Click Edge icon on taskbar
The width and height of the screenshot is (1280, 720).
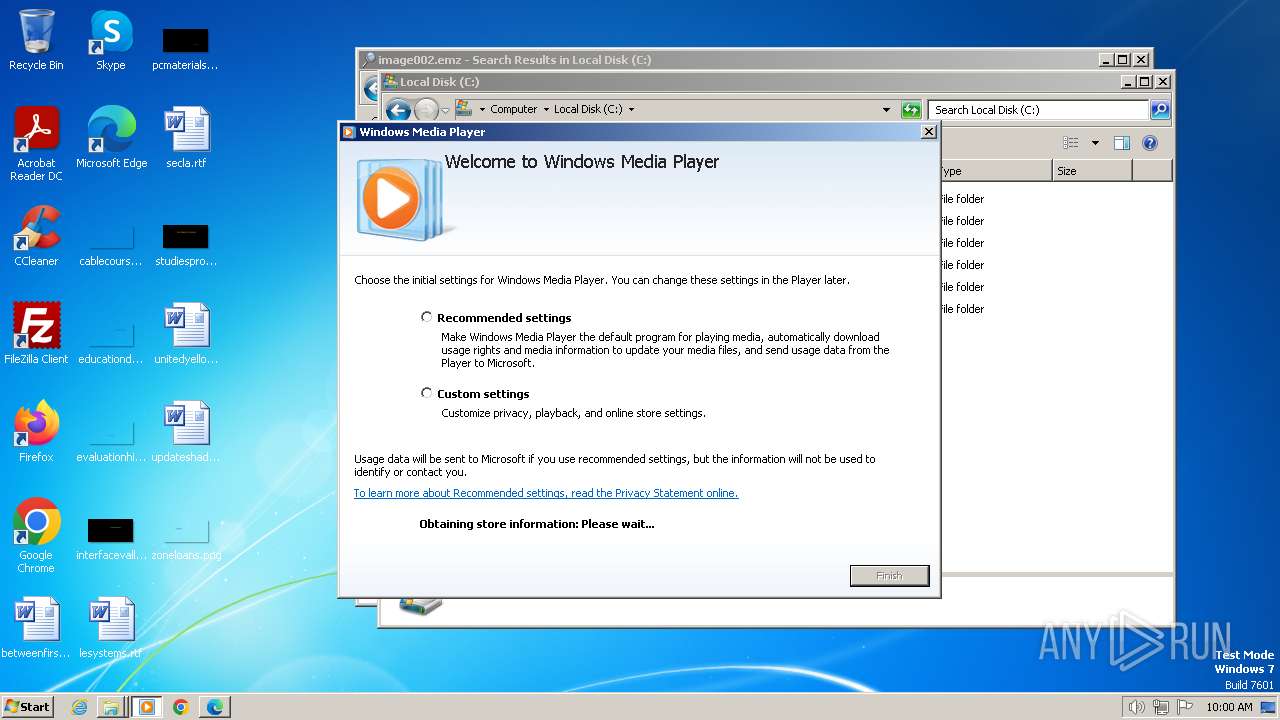click(214, 707)
